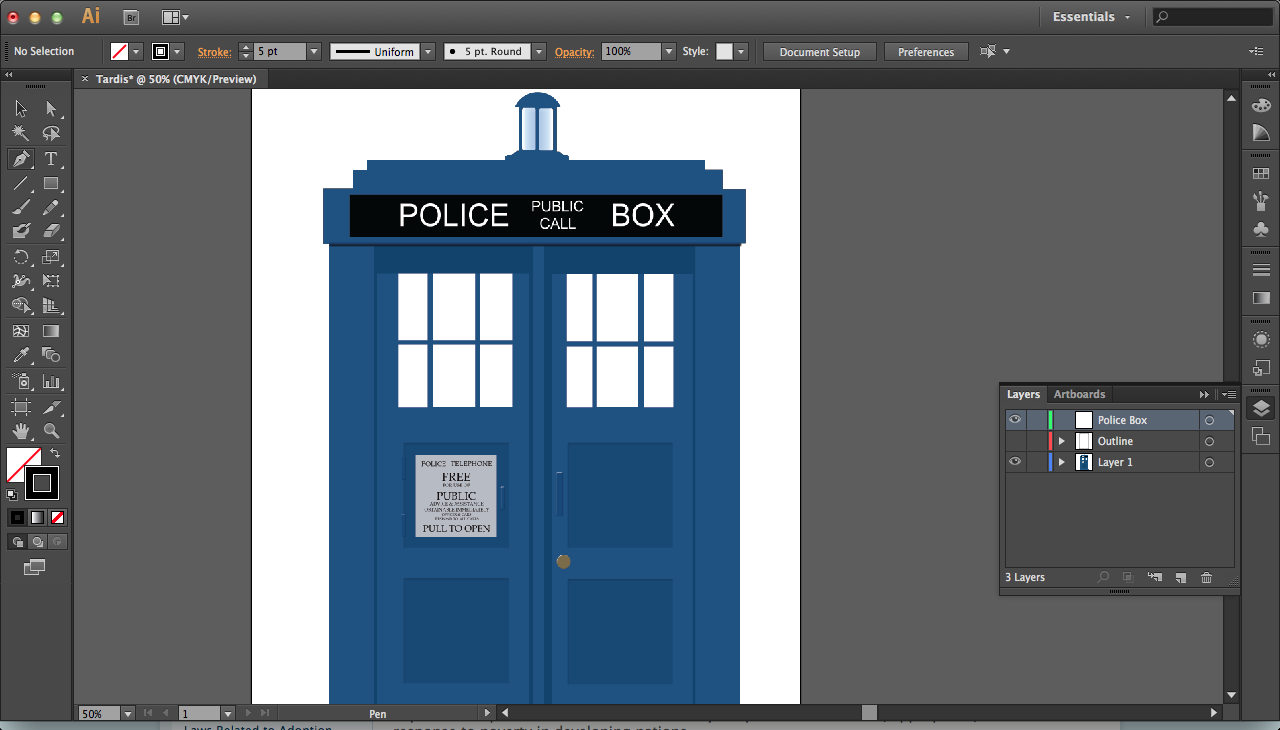This screenshot has height=730, width=1280.
Task: Select the Zoom tool
Action: 51,431
